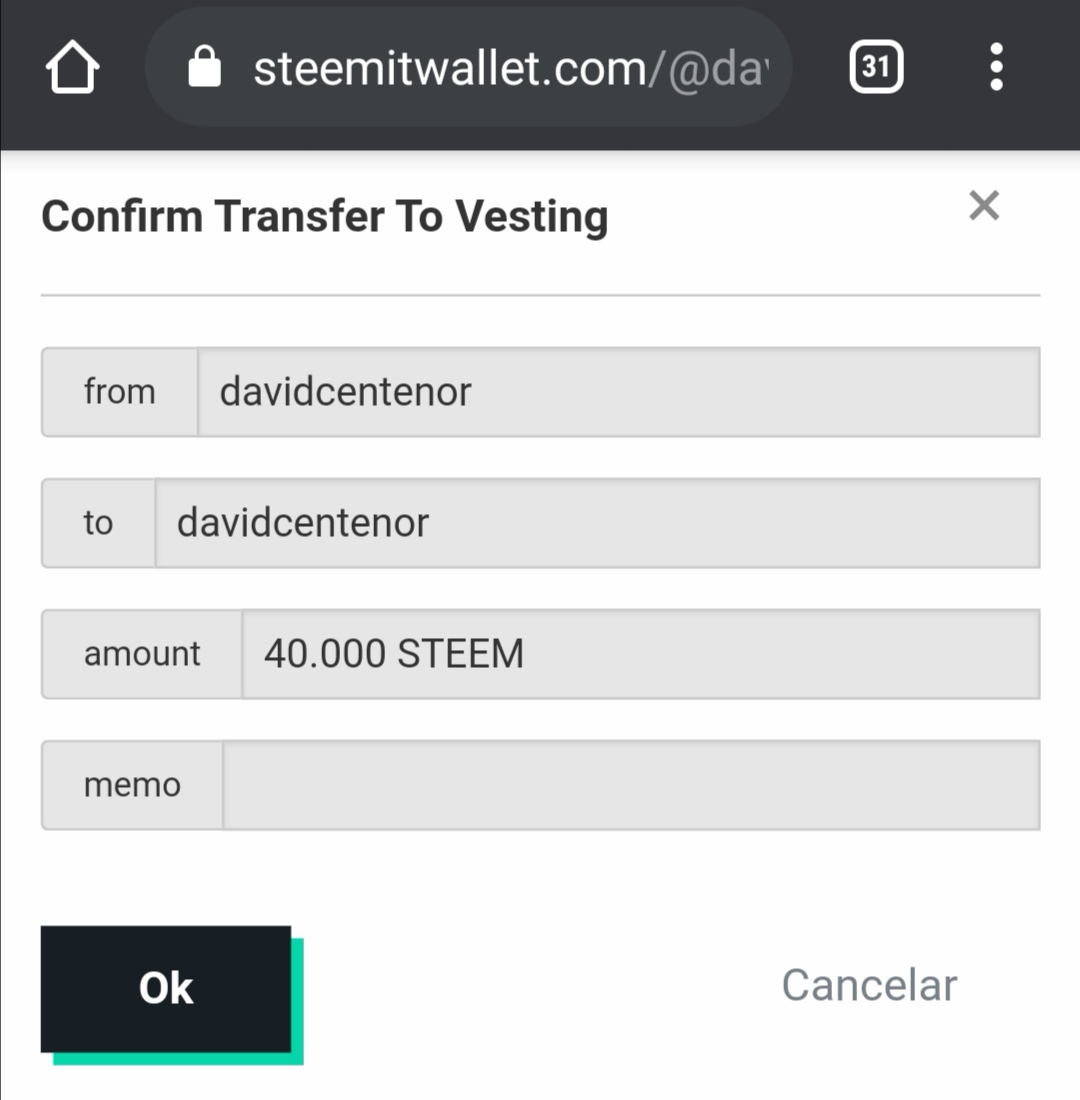Screen dimensions: 1080x1100
Task: Open the tab switcher showing 31 tabs
Action: [876, 67]
